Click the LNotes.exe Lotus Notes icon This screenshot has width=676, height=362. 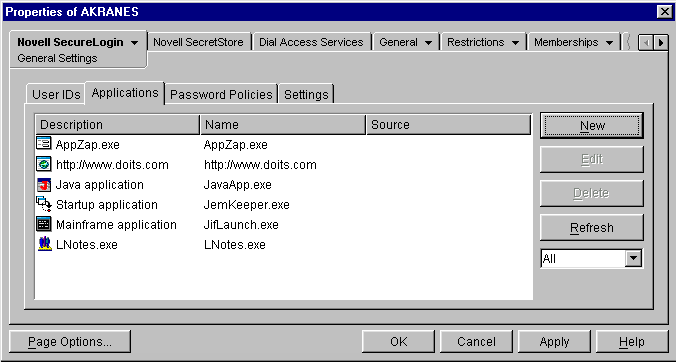point(44,244)
